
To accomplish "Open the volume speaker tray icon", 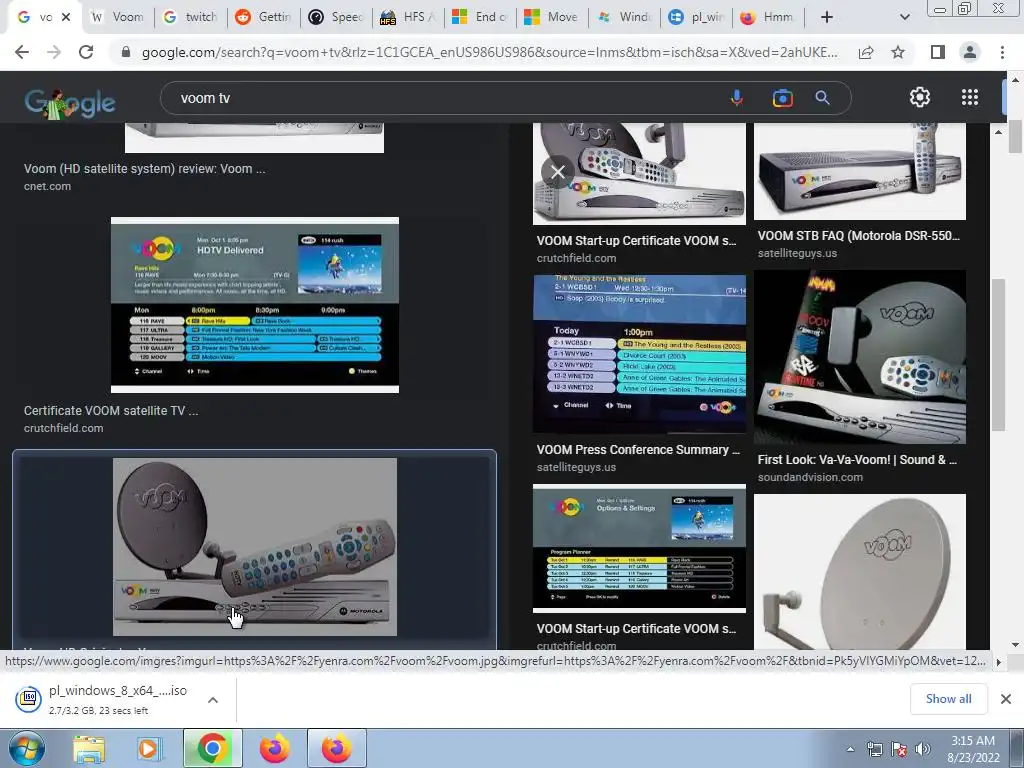I will 923,749.
